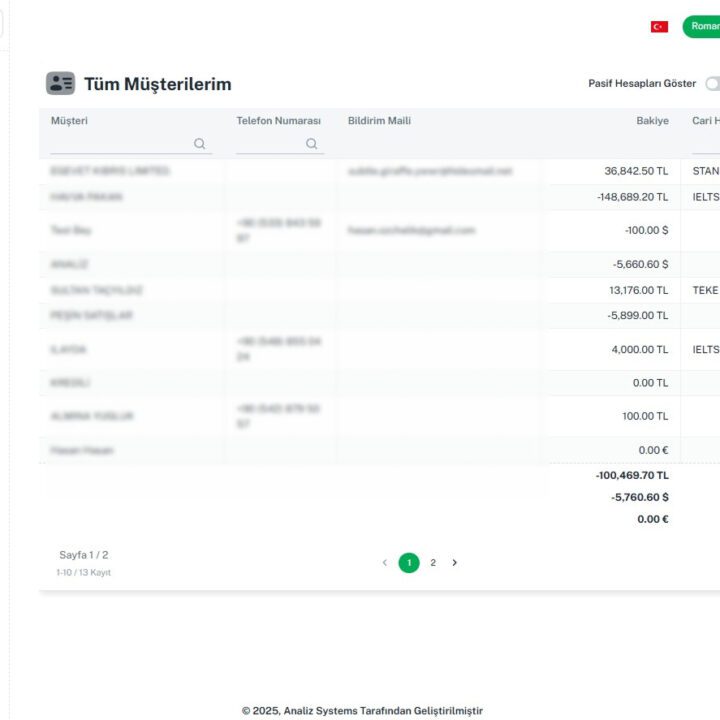Click the Turkish flag language icon

659,27
